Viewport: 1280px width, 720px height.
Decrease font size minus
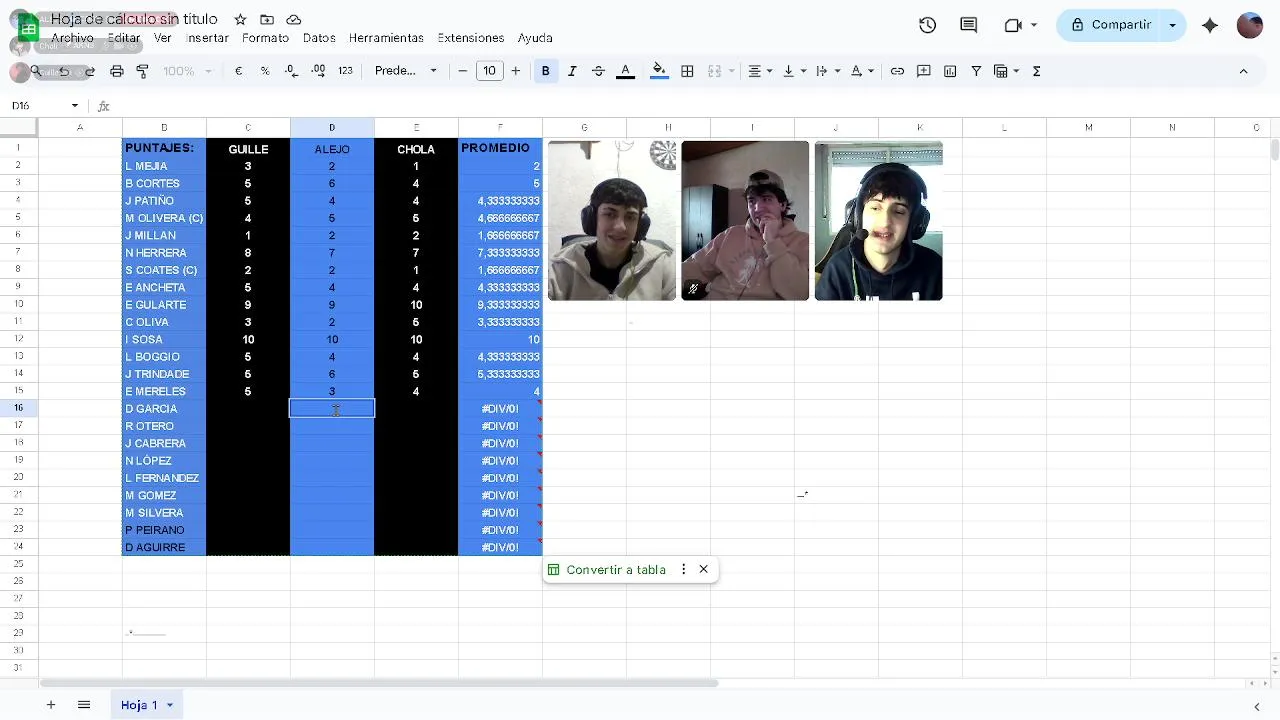pos(462,71)
